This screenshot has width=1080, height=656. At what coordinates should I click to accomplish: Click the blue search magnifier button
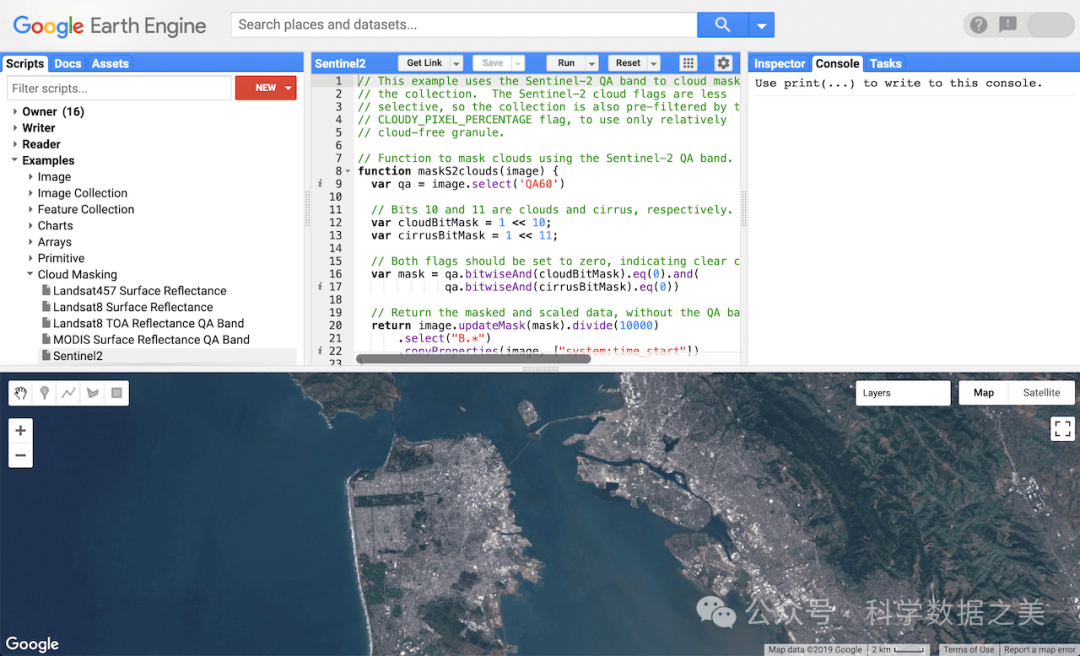[x=721, y=25]
